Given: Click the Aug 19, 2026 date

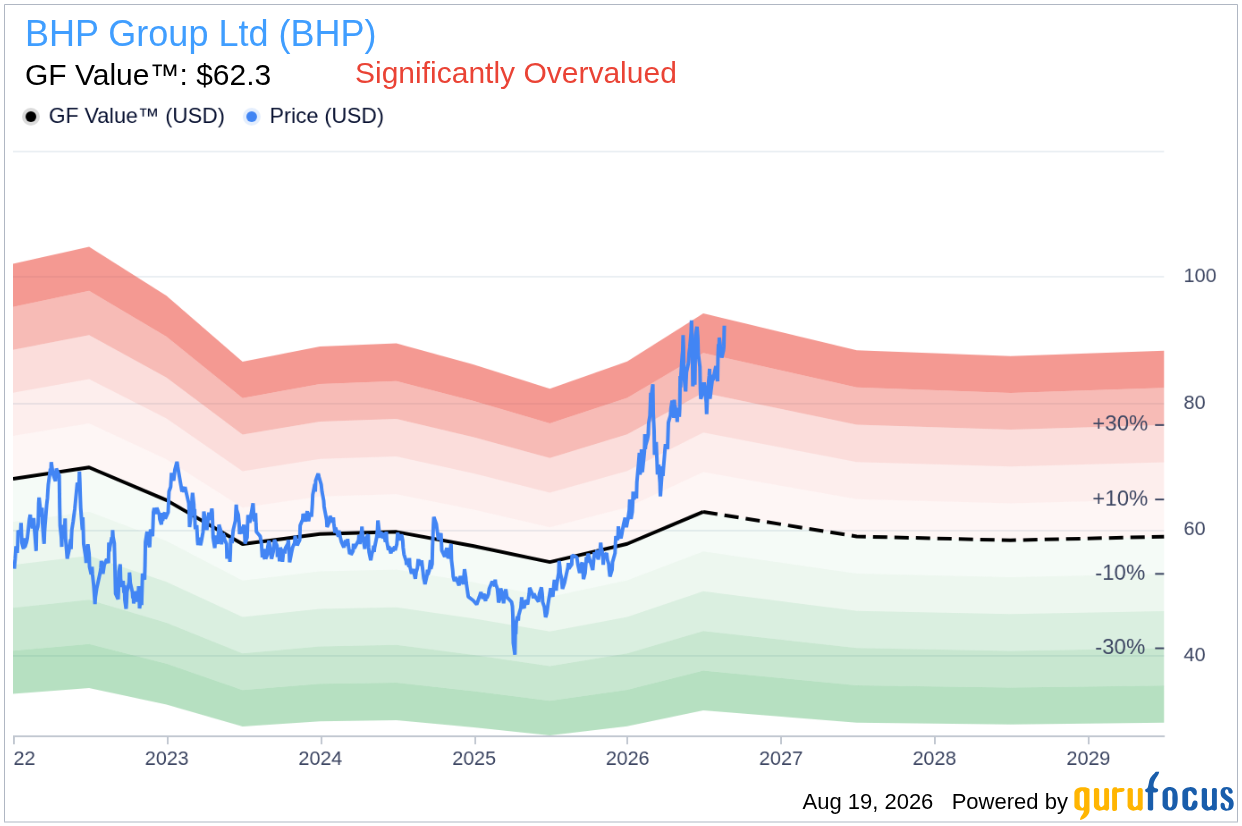Looking at the screenshot, I should (867, 802).
